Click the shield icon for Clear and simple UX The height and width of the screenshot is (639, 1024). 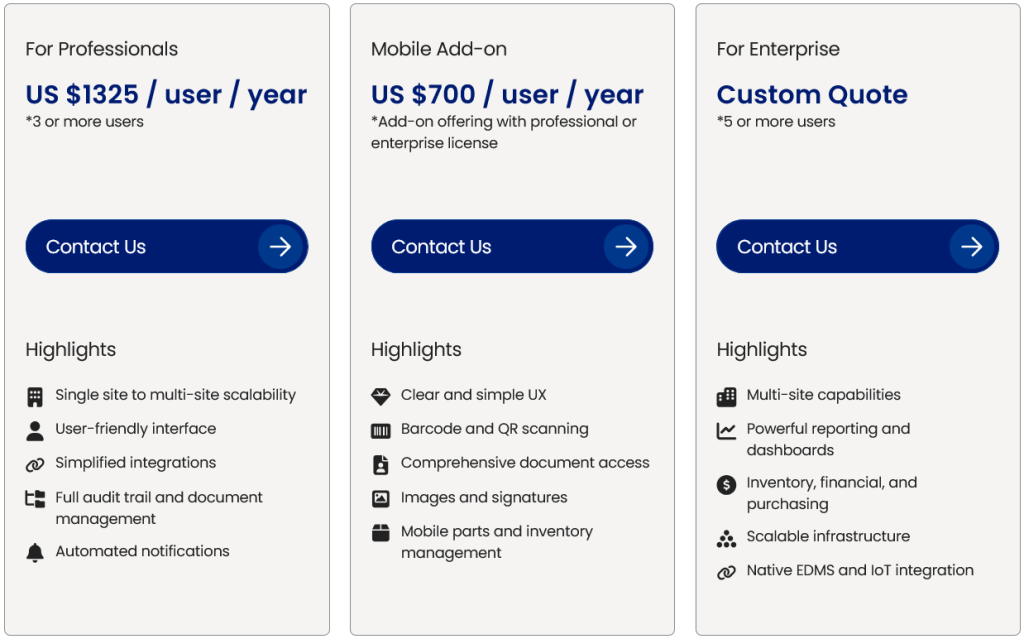click(382, 395)
